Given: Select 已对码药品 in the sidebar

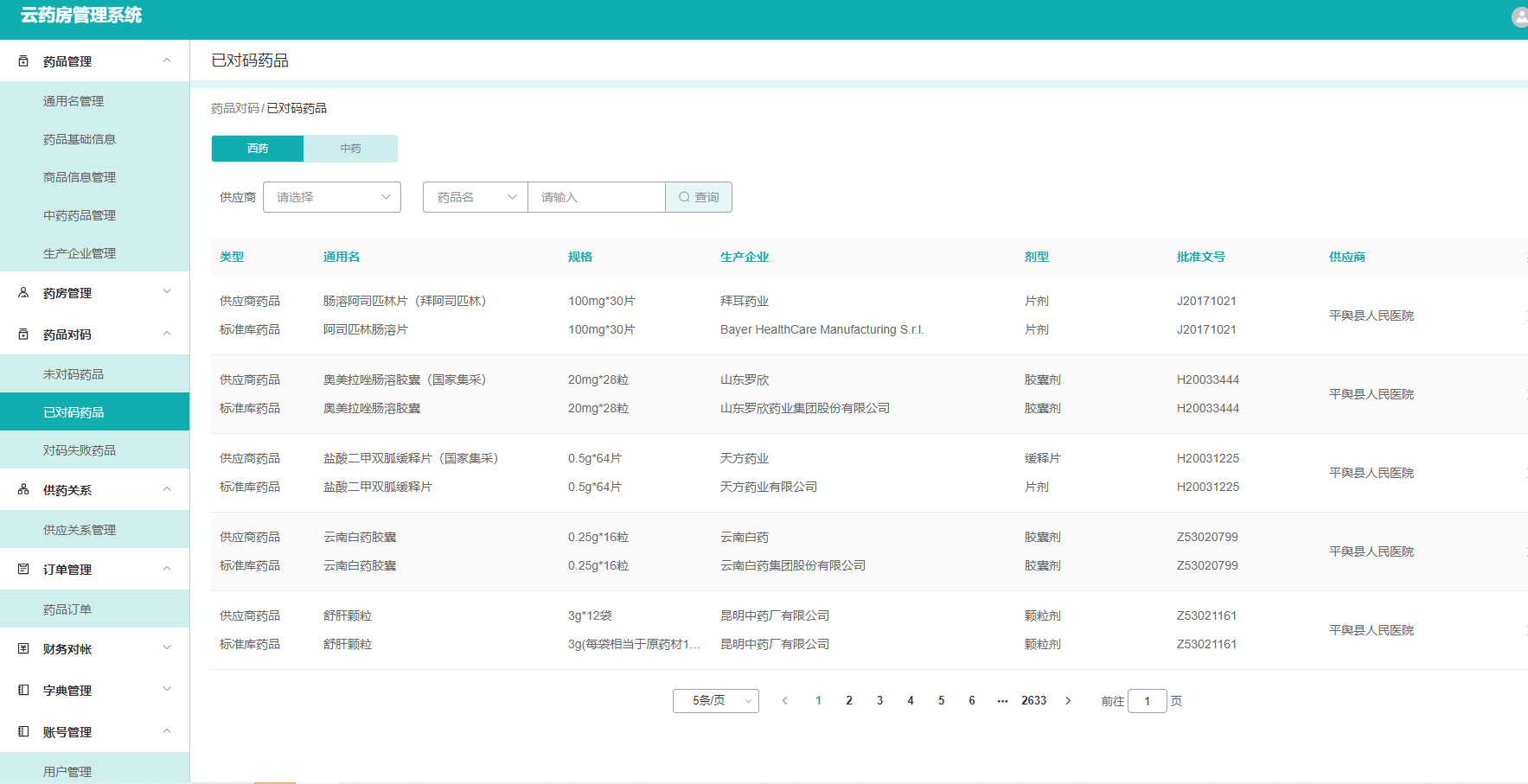Looking at the screenshot, I should click(x=94, y=412).
